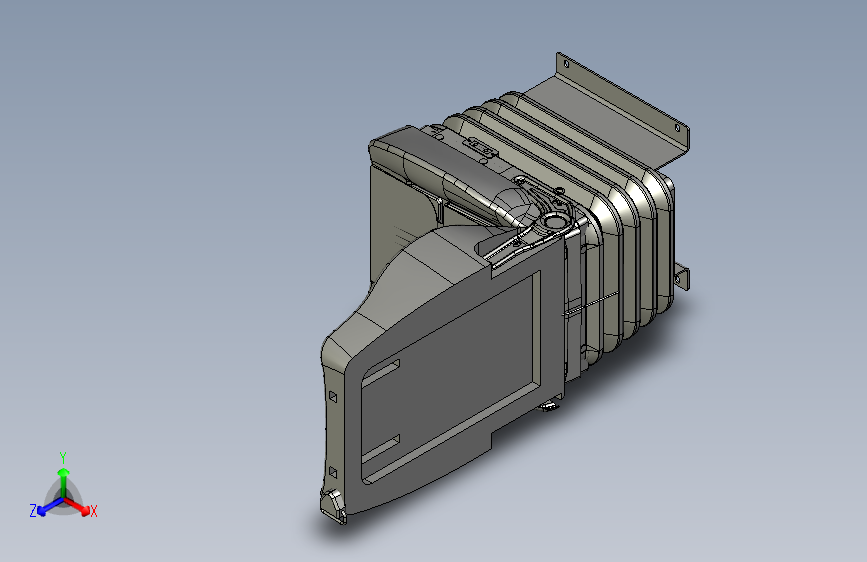Select the upper slot cutout on front panel
Screen dimensions: 867x562
click(x=382, y=372)
